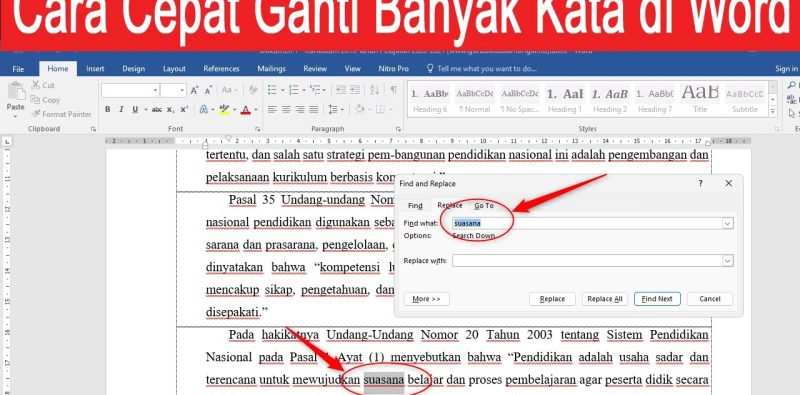Expand the Replace with history dropdown
Screen dimensions: 800x395
728,261
